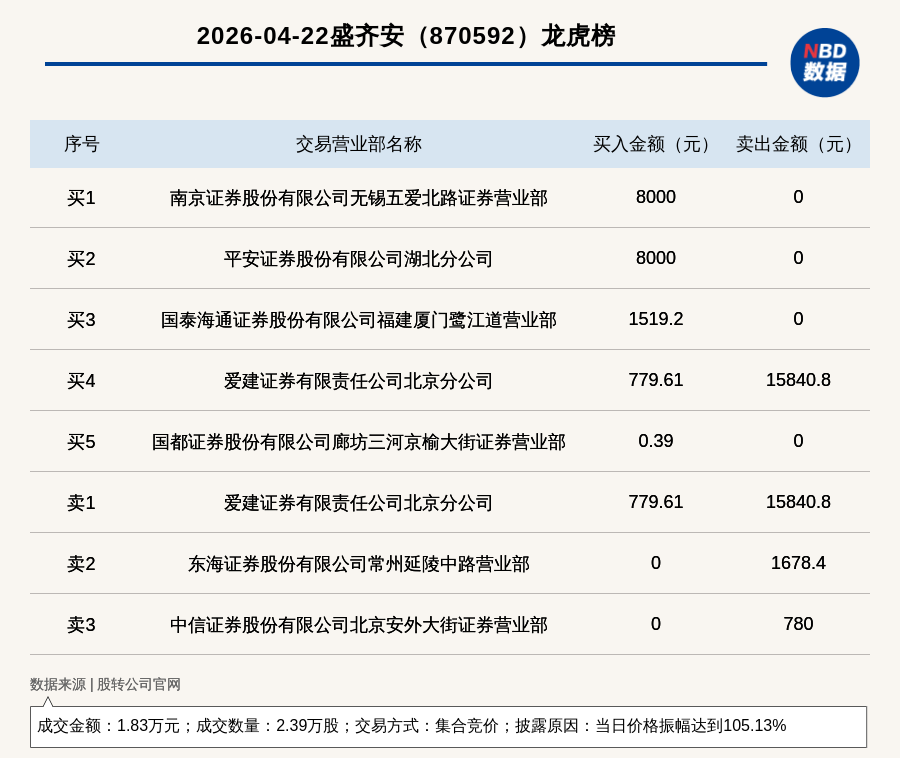Select 国都证券 廊坊三河京榆大街 营业部 name
This screenshot has height=758, width=900.
click(x=358, y=442)
